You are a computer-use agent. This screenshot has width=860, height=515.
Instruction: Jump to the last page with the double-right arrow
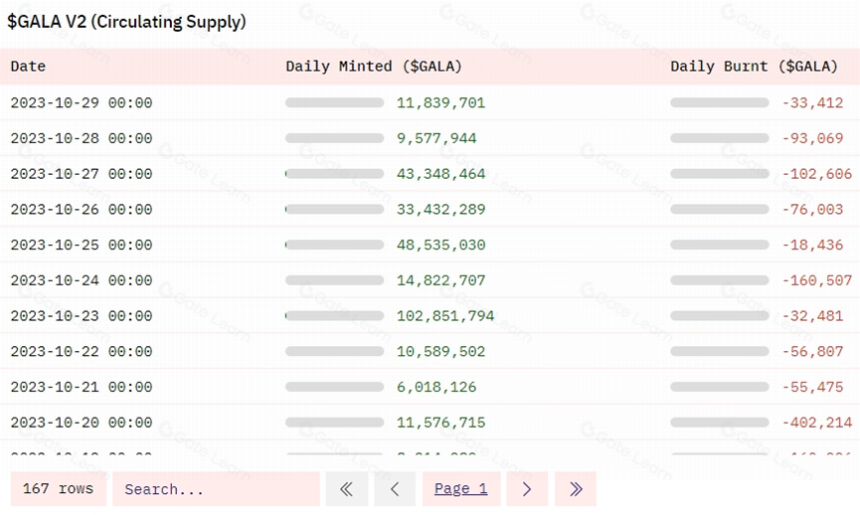[575, 489]
